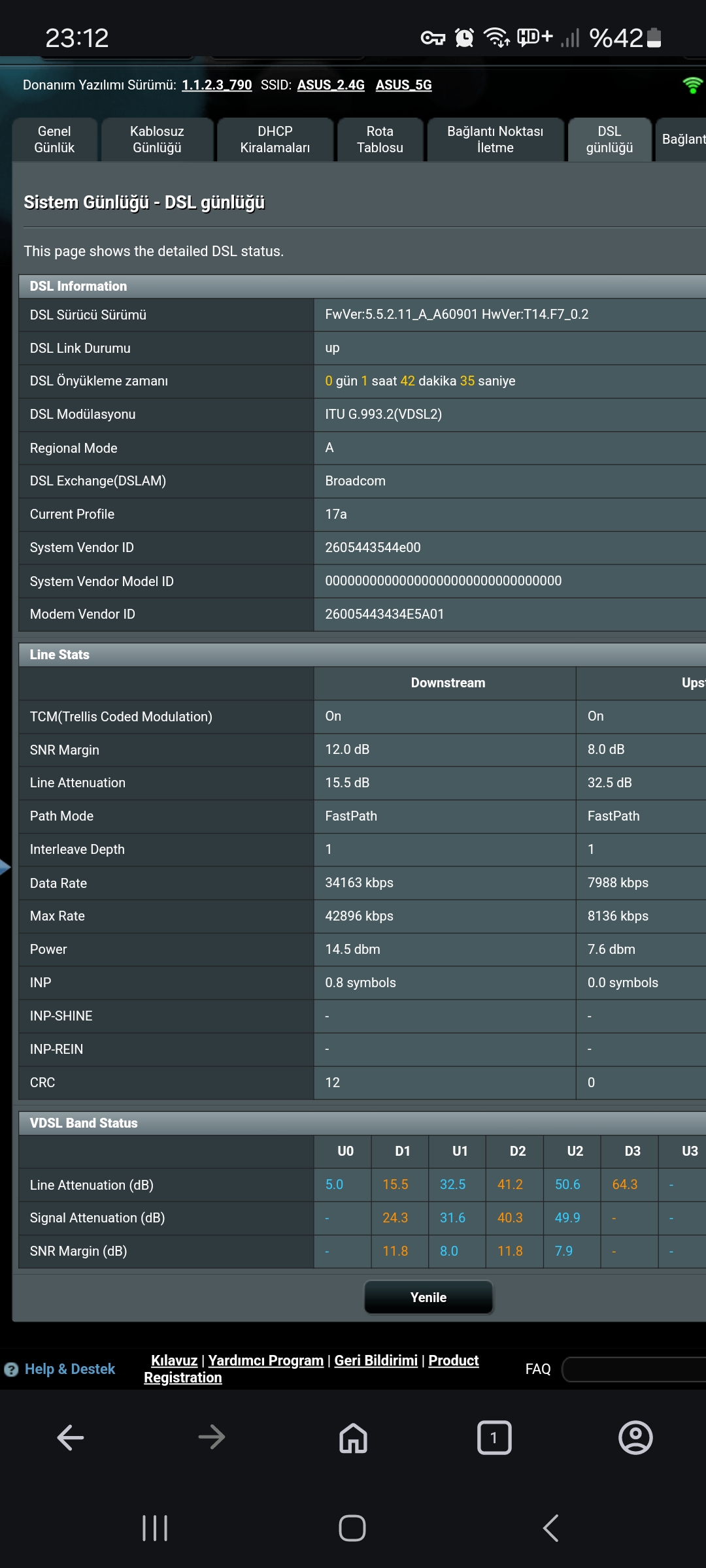Open DHCP Kiralamaları tab
The width and height of the screenshot is (706, 1568).
275,139
